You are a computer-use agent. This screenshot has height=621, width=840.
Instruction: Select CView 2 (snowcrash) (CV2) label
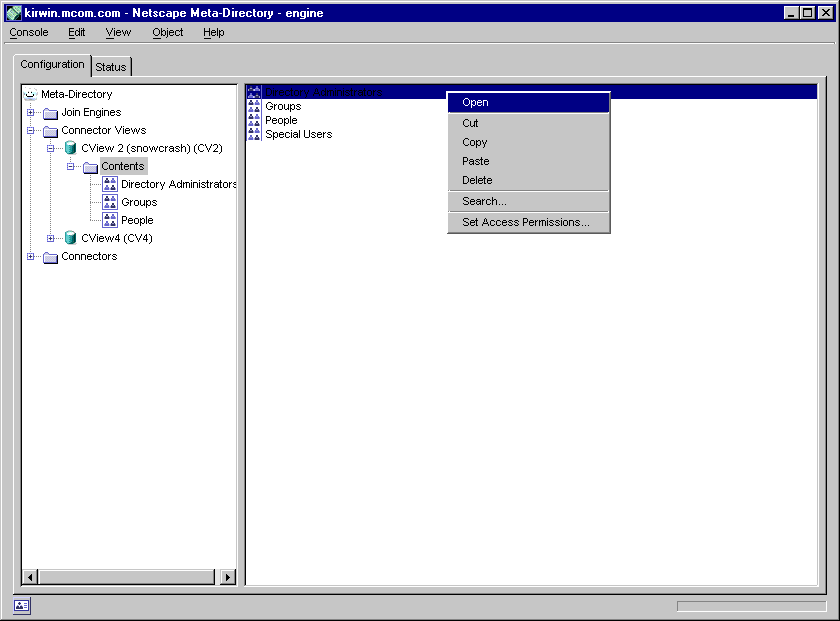click(x=152, y=148)
